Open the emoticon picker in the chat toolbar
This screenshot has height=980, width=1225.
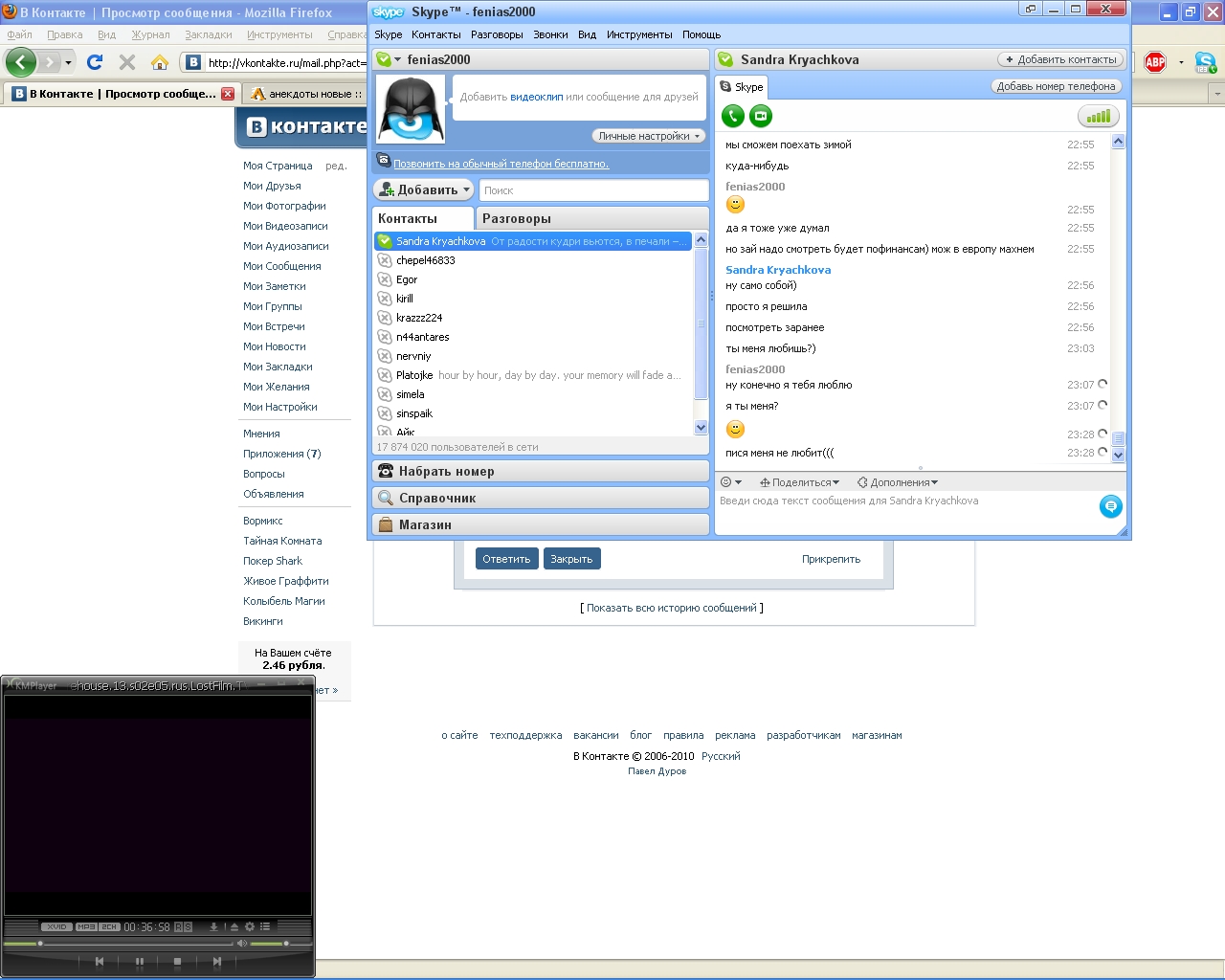[x=730, y=482]
